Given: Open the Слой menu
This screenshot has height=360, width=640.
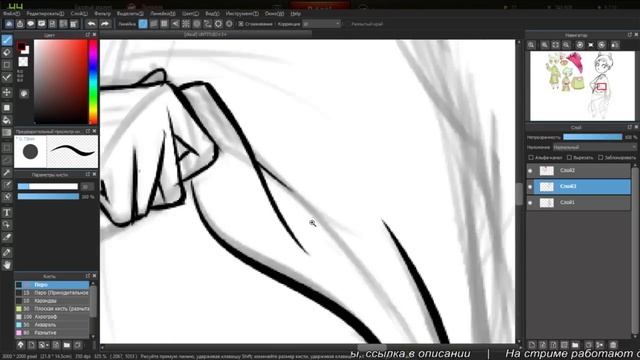Looking at the screenshot, I should [79, 13].
